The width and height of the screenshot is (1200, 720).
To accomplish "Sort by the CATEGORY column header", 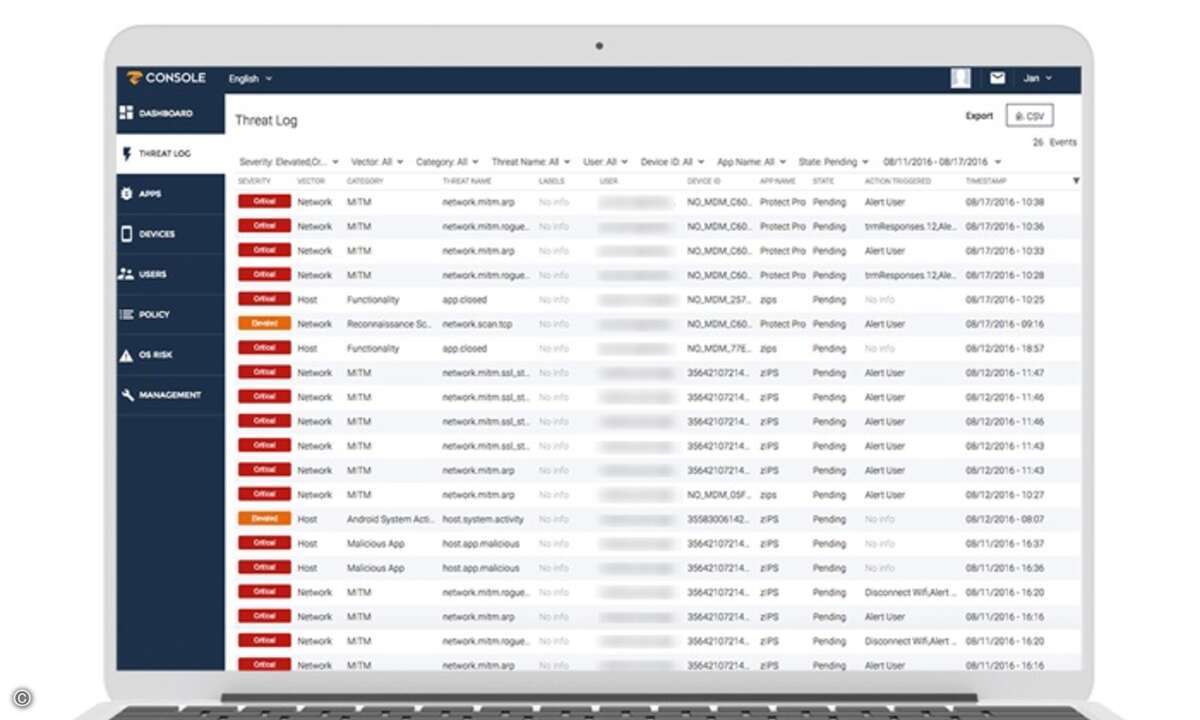I will coord(365,181).
